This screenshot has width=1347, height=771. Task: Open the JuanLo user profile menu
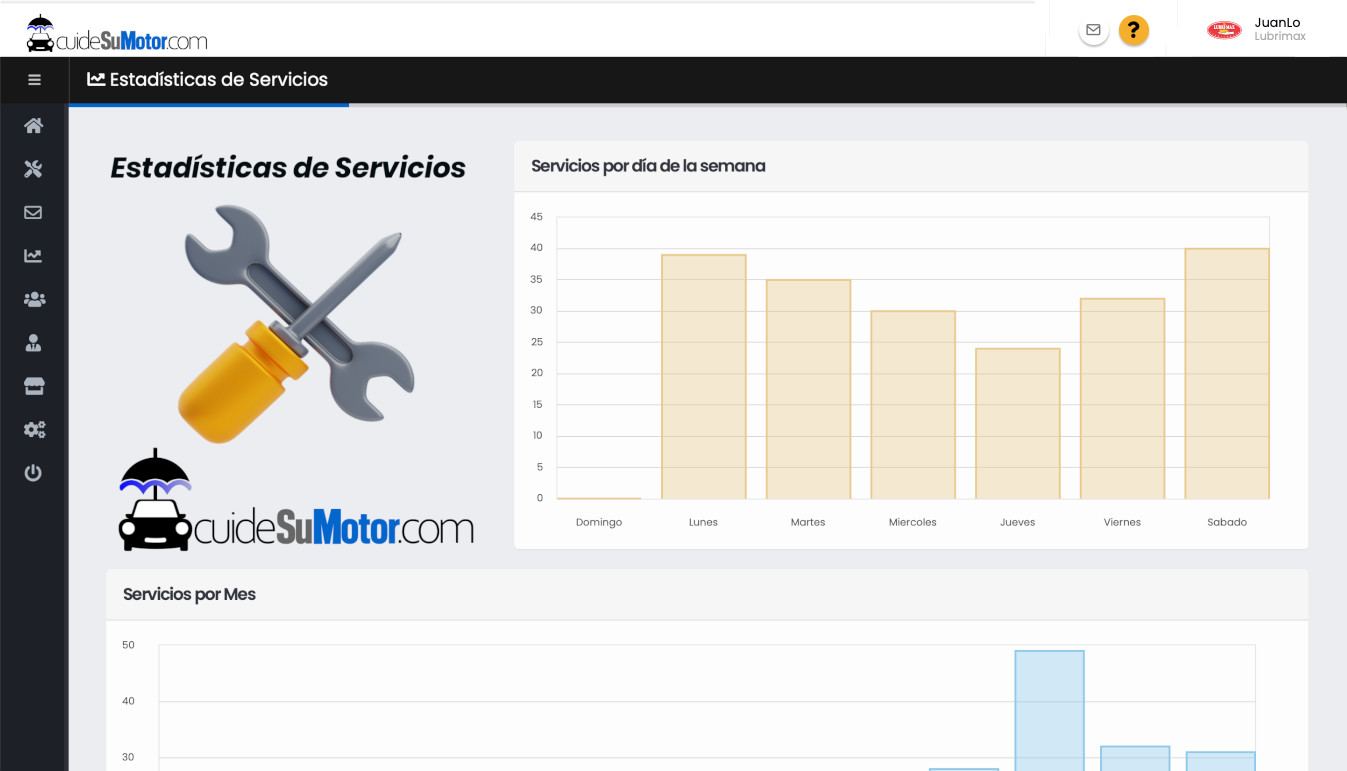click(x=1278, y=29)
